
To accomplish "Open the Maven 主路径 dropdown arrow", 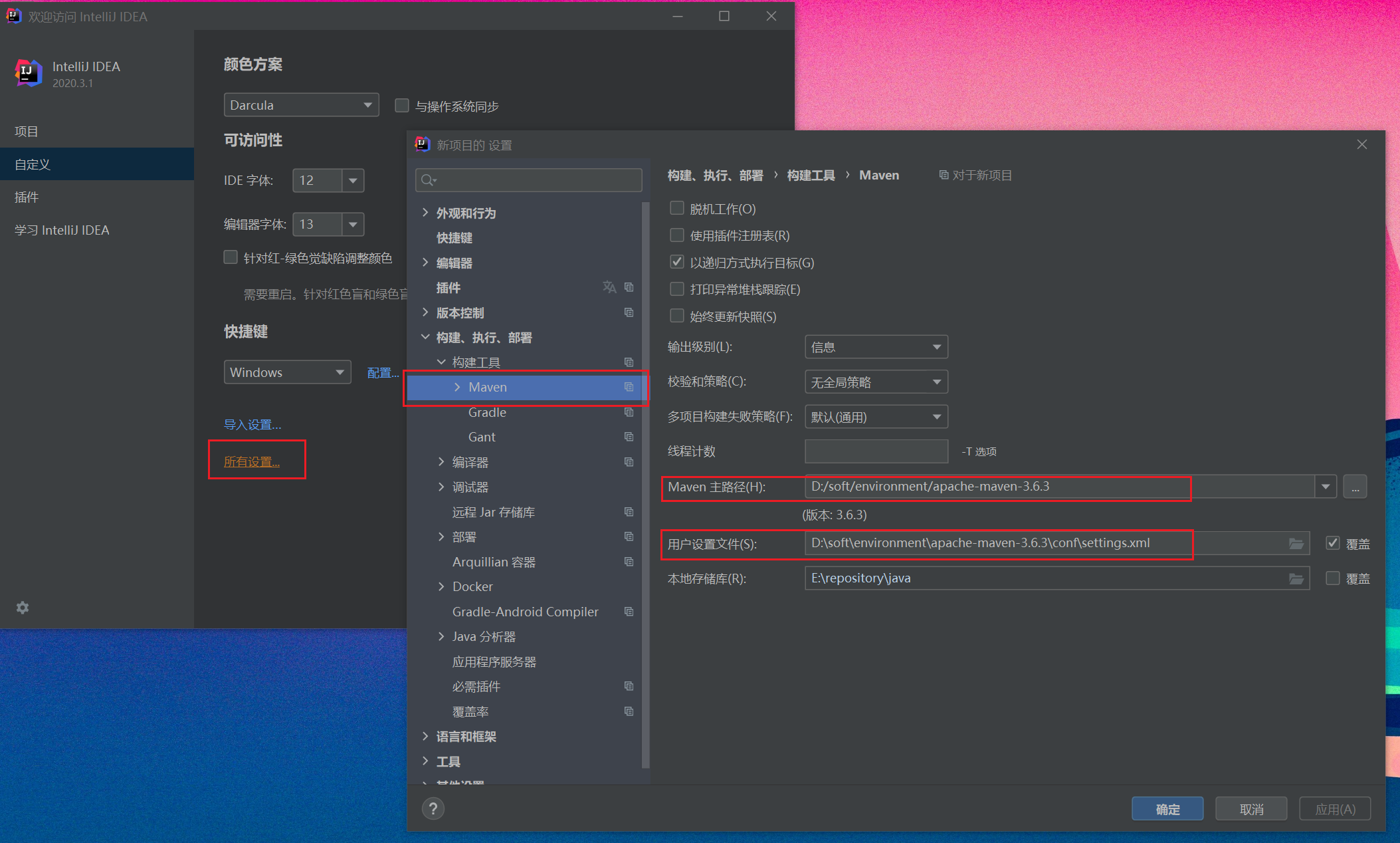I will (x=1326, y=487).
